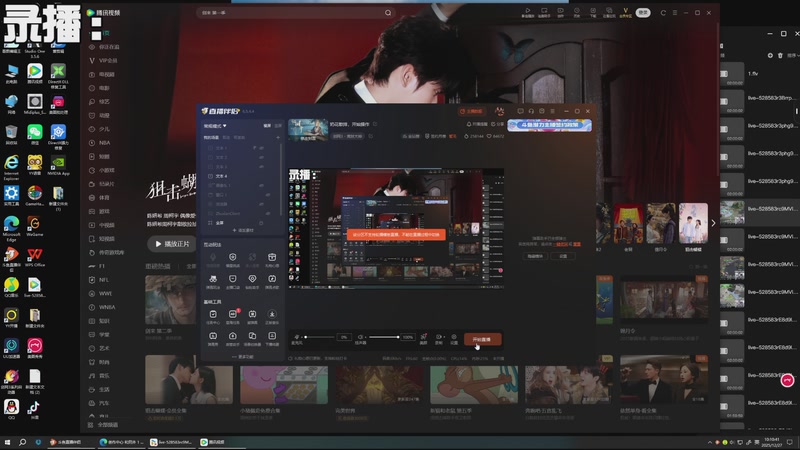Open the 下播海报-style last icon in 基础工具
Viewport: 800px width, 450px height.
tap(272, 336)
